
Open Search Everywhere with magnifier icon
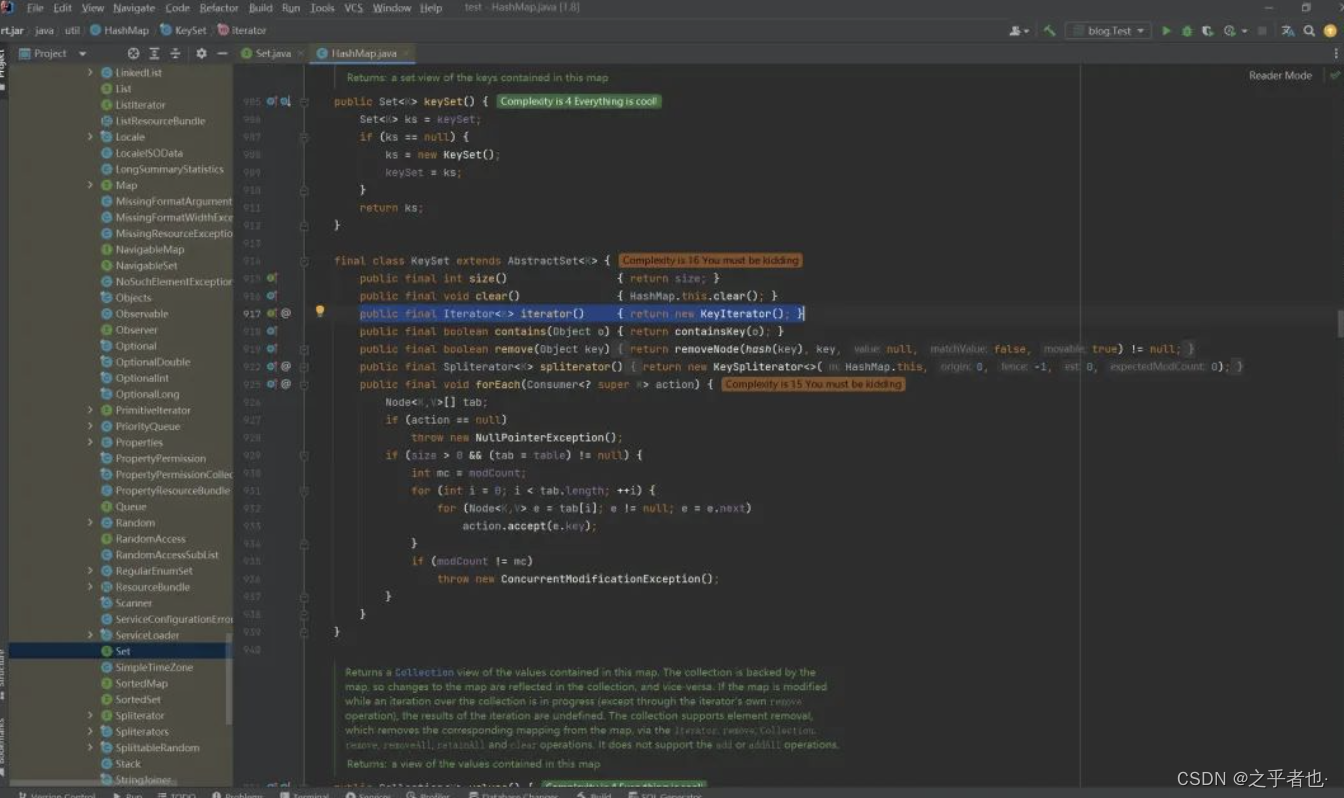(x=1308, y=30)
